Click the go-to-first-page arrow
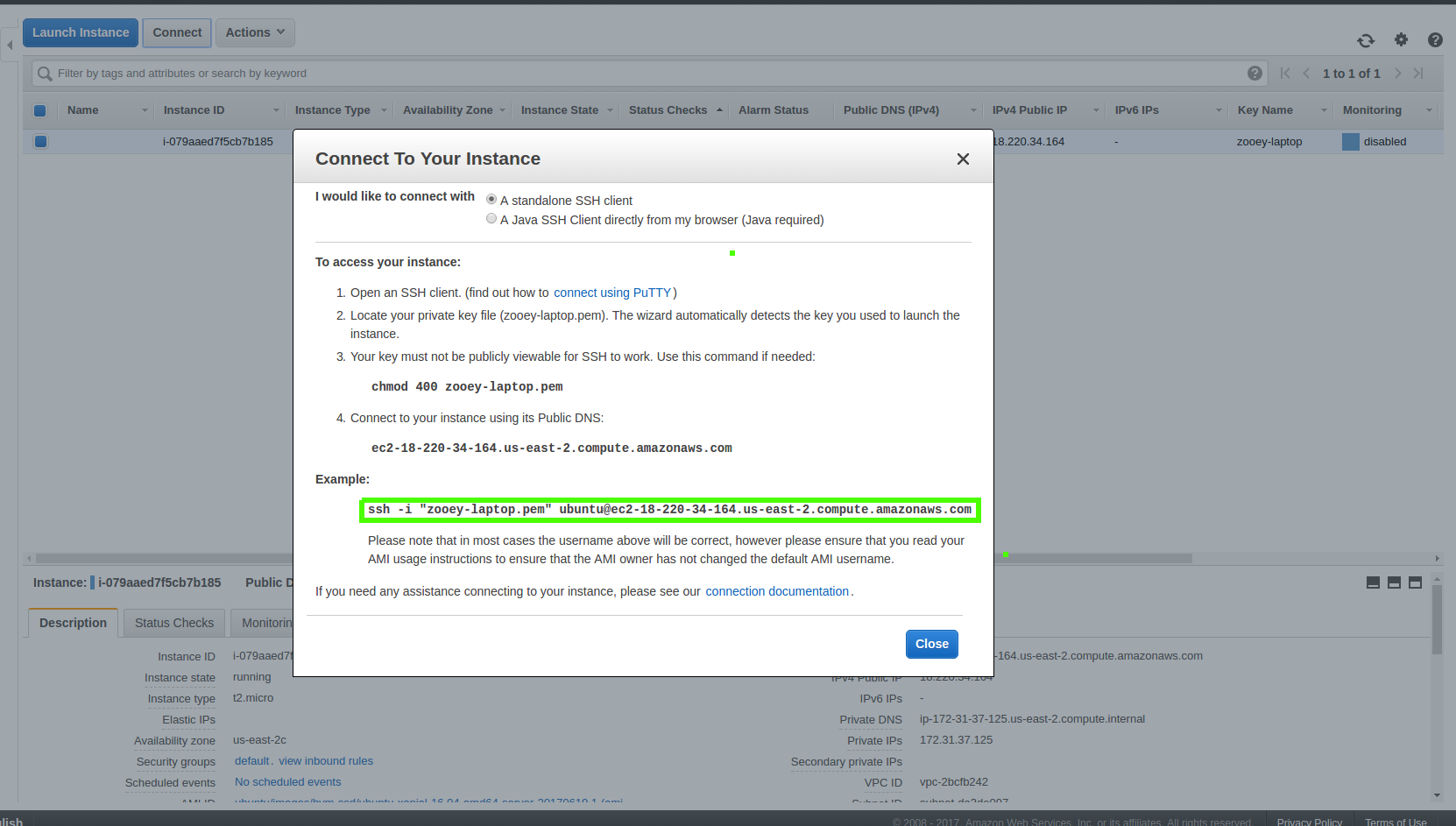Viewport: 1456px width, 826px height. click(x=1284, y=74)
